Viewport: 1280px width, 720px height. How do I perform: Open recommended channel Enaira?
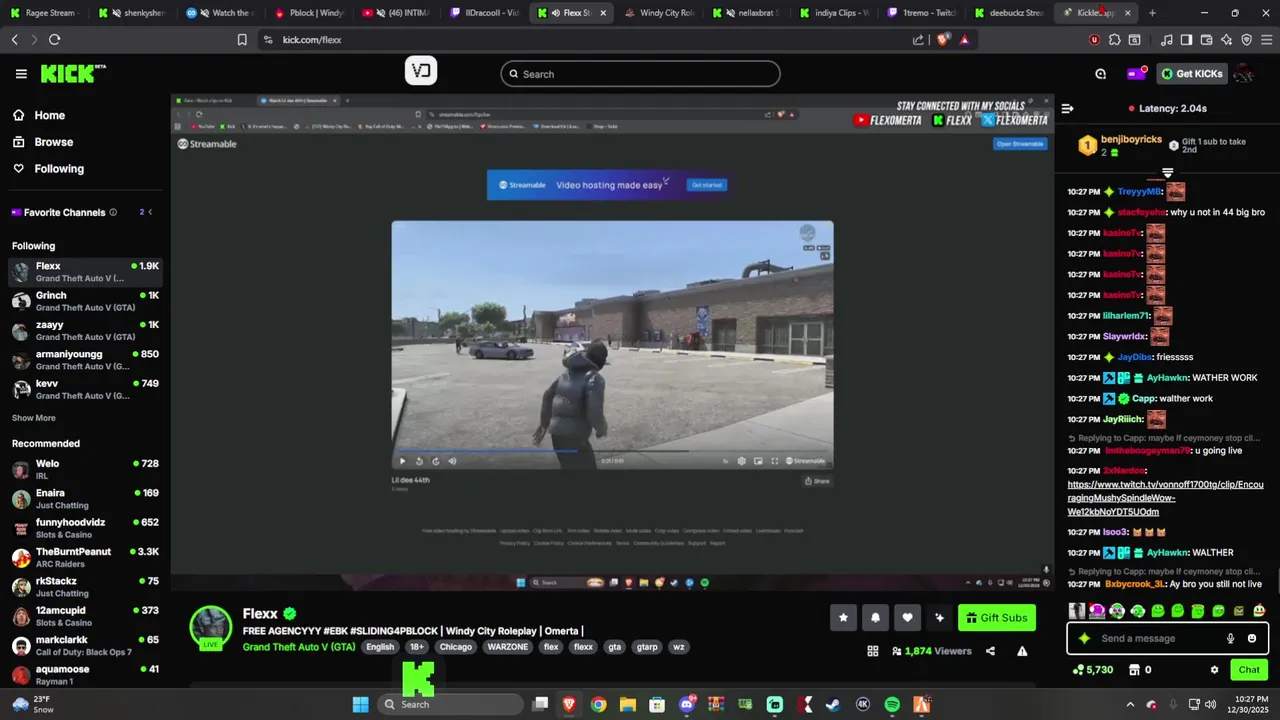tap(85, 498)
